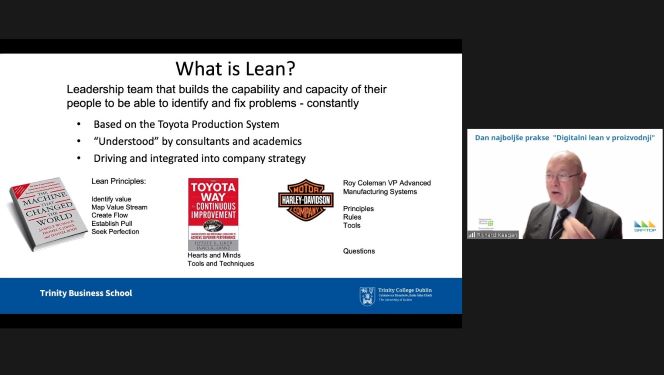Select the Toyota Way book cover
The height and width of the screenshot is (375, 664).
pos(213,214)
